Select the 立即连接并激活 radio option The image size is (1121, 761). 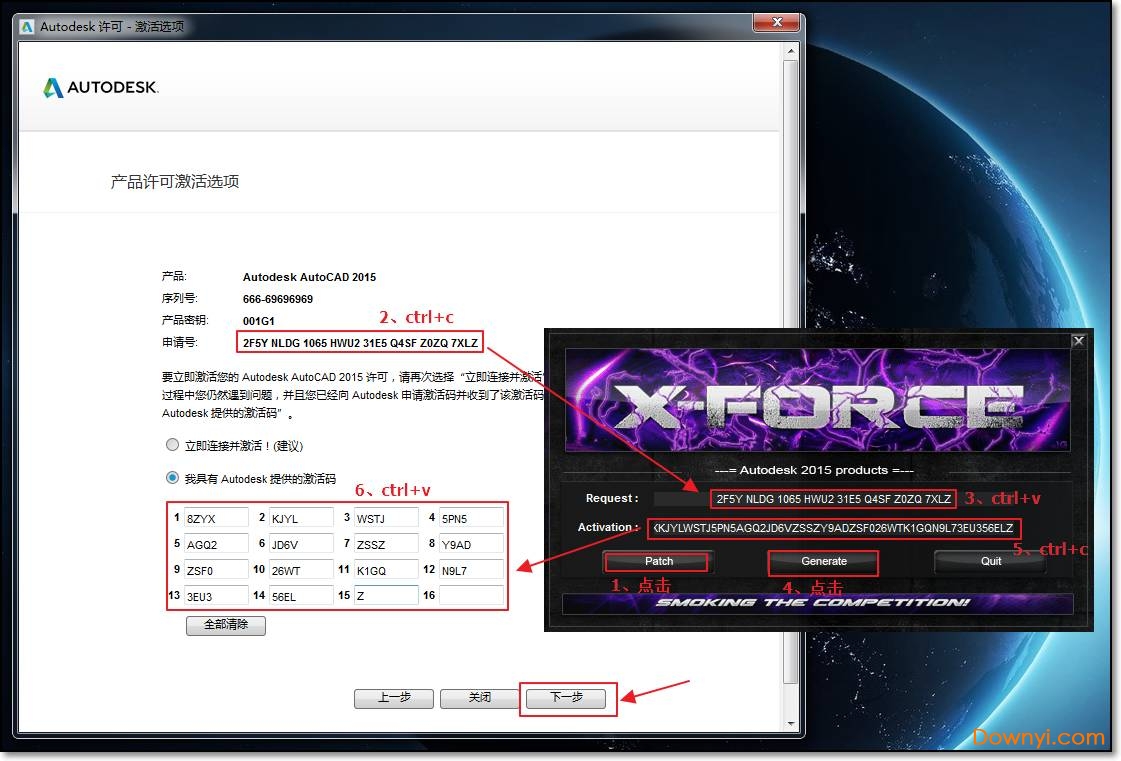172,445
